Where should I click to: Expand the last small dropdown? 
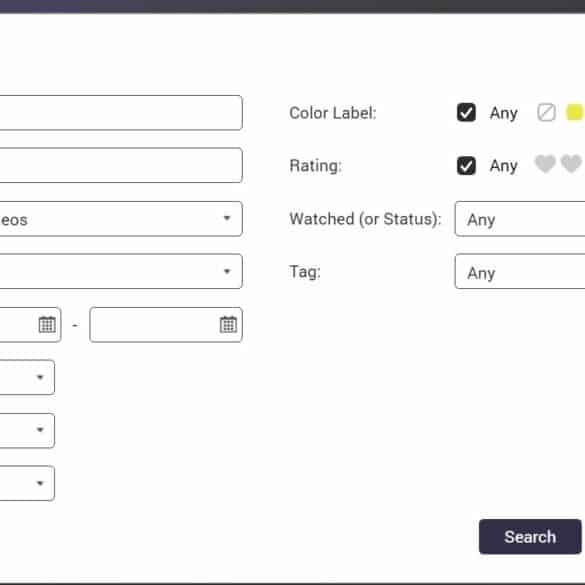(x=27, y=483)
